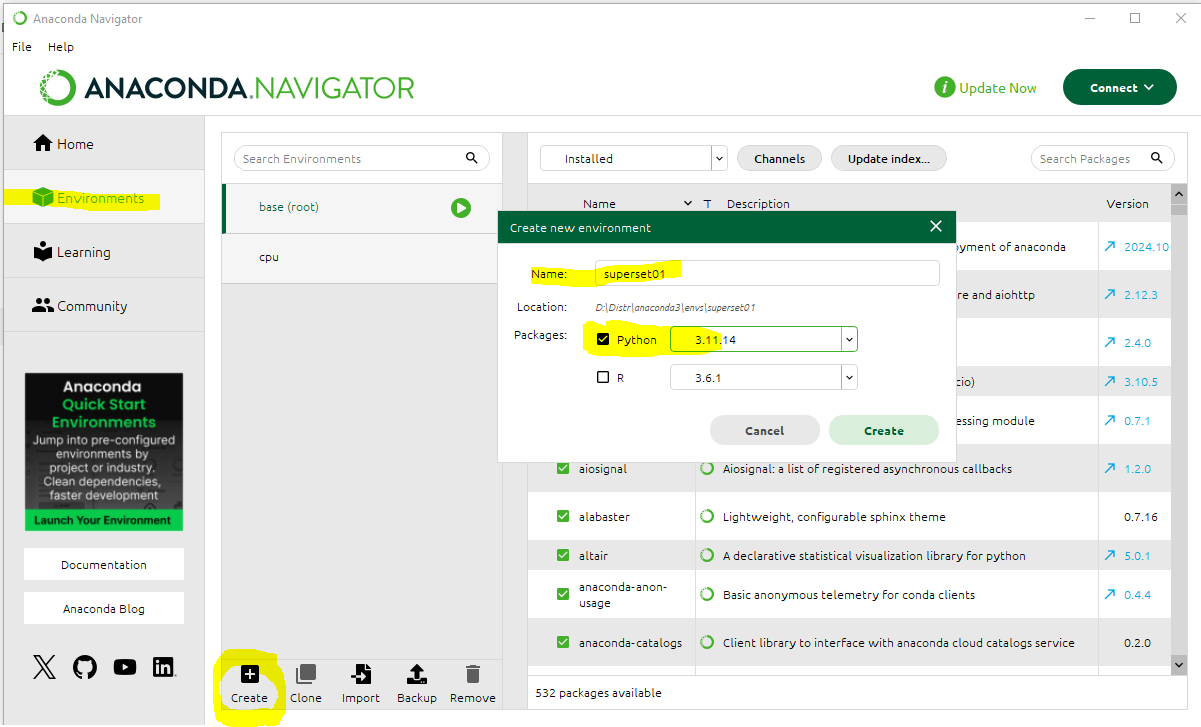Click the Cancel button in dialog

click(764, 431)
